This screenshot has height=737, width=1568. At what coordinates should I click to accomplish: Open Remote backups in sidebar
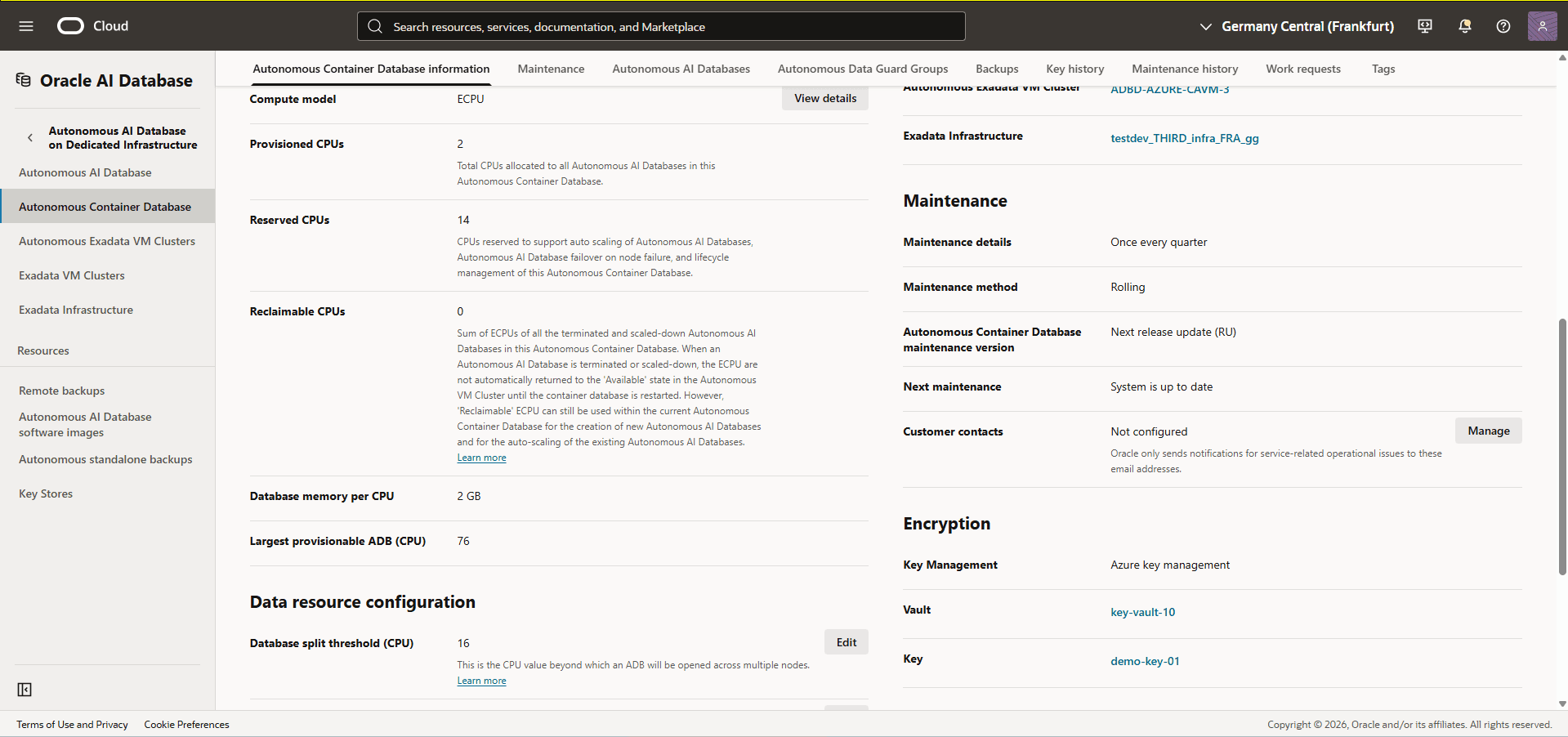tap(62, 391)
